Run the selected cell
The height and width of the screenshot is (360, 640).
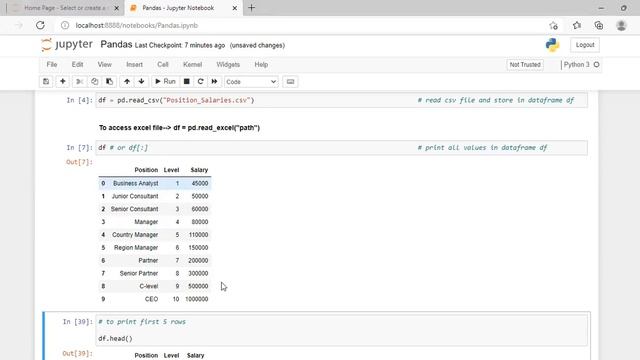click(x=165, y=82)
